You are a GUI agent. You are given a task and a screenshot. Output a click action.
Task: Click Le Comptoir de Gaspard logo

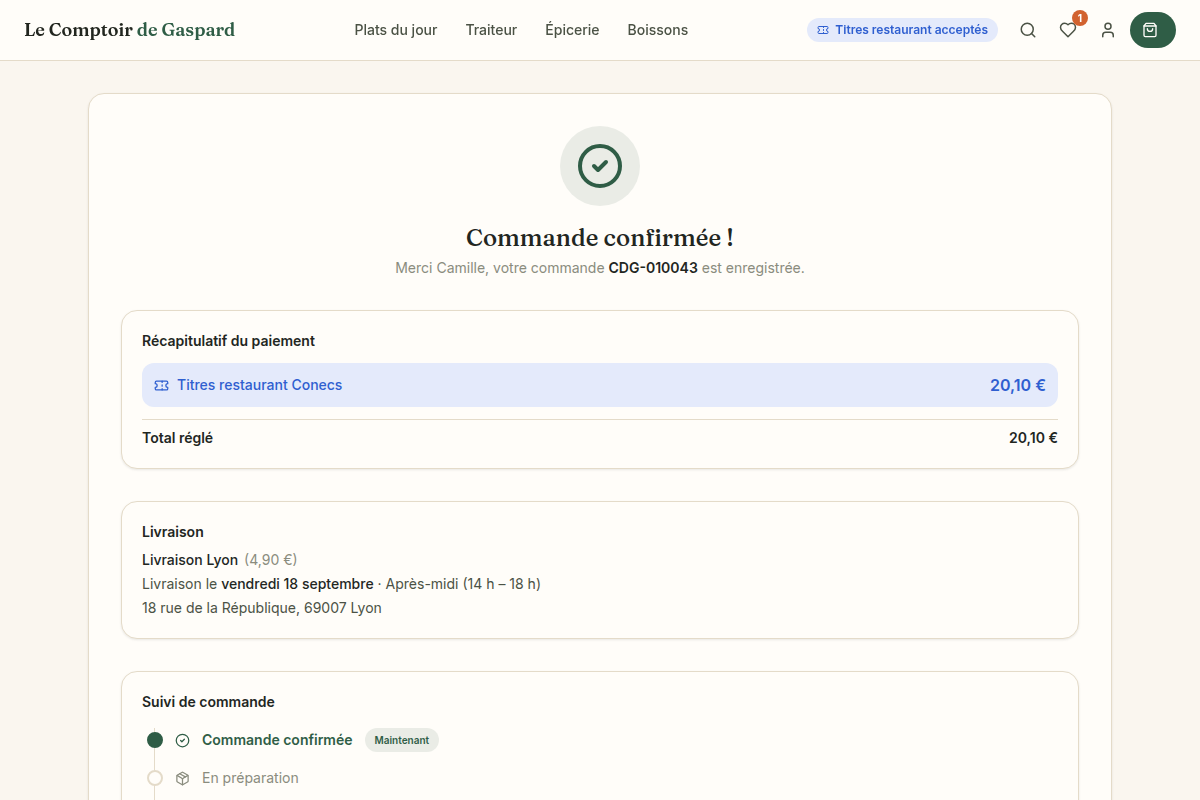[130, 30]
